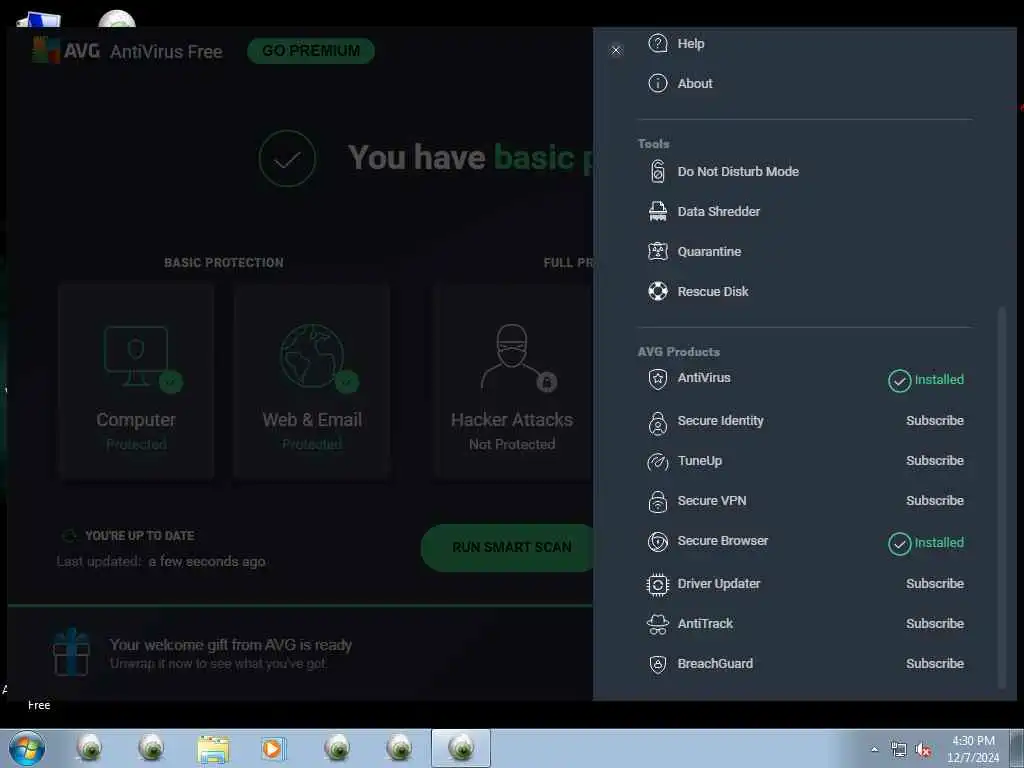Screen dimensions: 1024x768
Task: Click the welcome gift box icon
Action: click(71, 652)
